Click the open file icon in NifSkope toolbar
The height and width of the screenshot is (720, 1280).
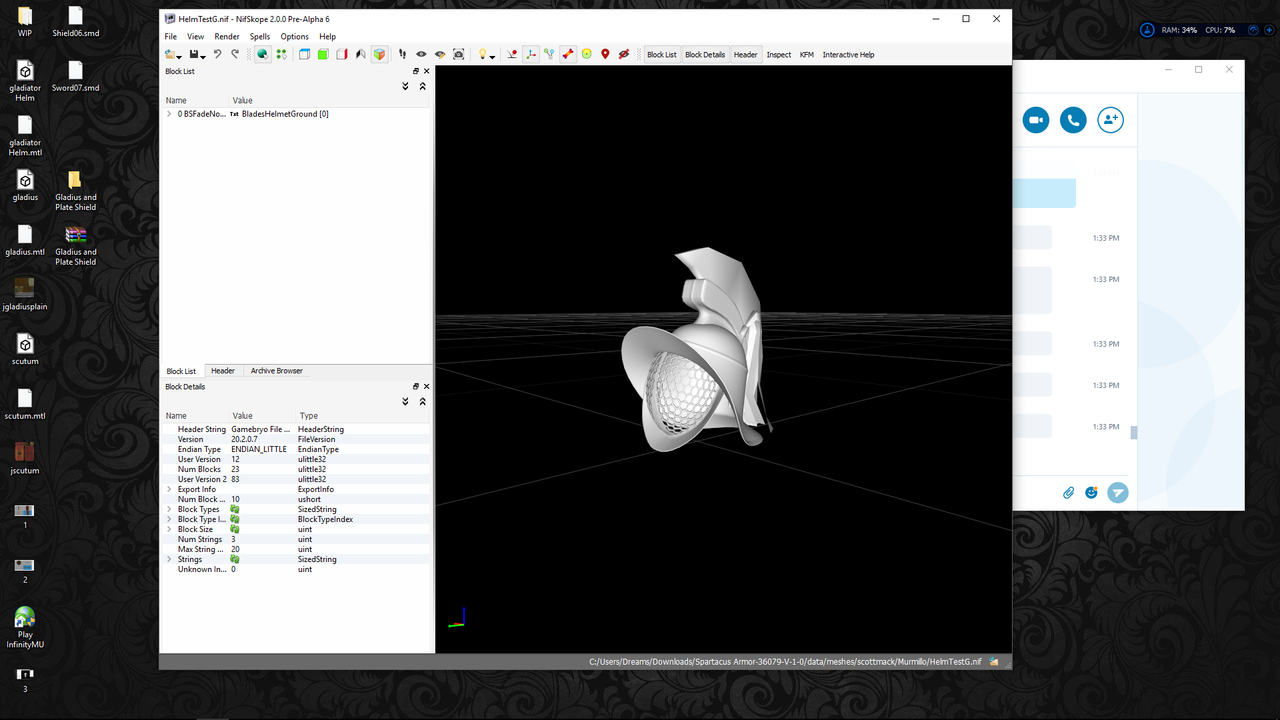click(x=170, y=54)
